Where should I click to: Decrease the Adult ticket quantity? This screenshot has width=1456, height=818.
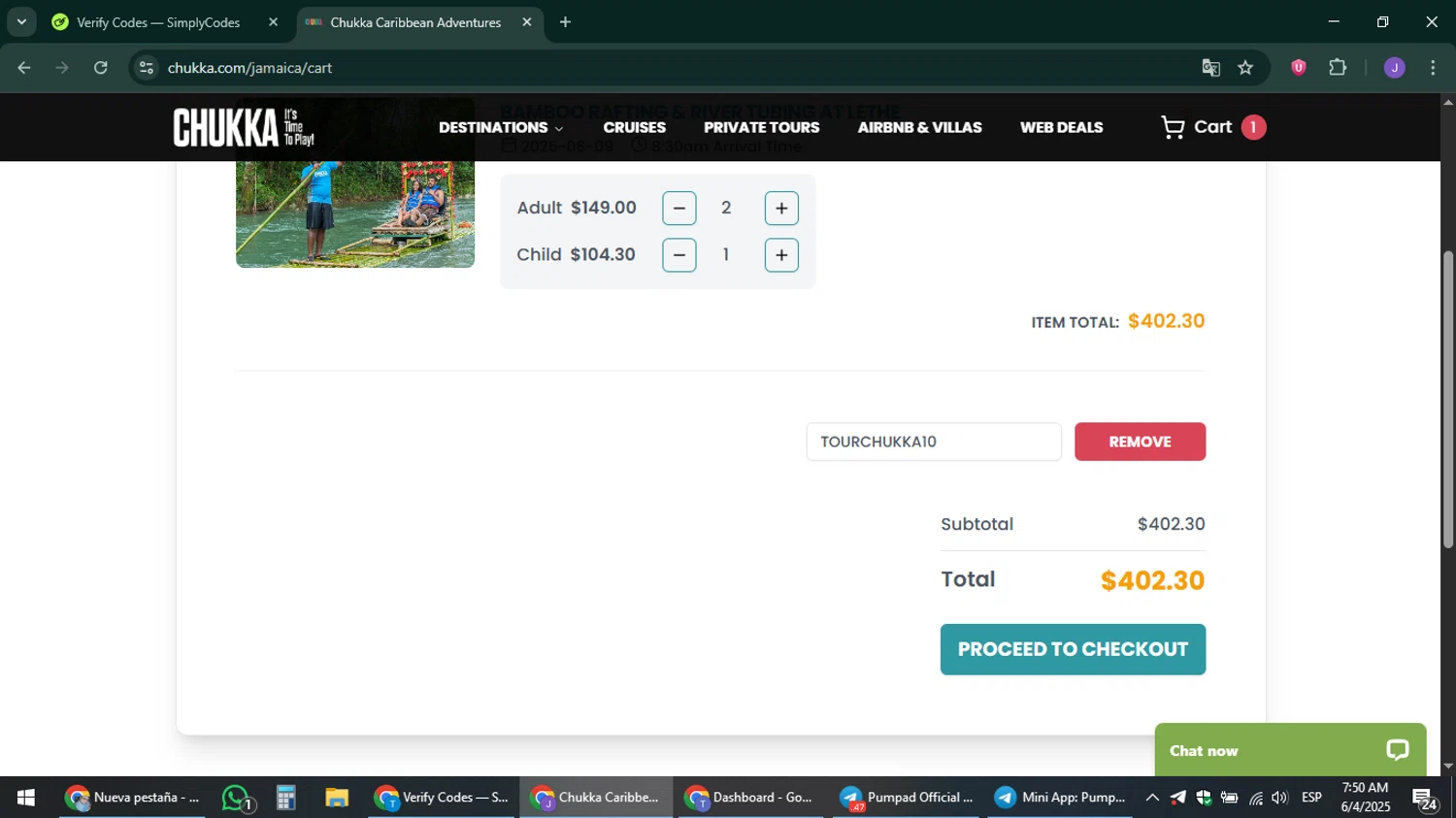coord(679,208)
